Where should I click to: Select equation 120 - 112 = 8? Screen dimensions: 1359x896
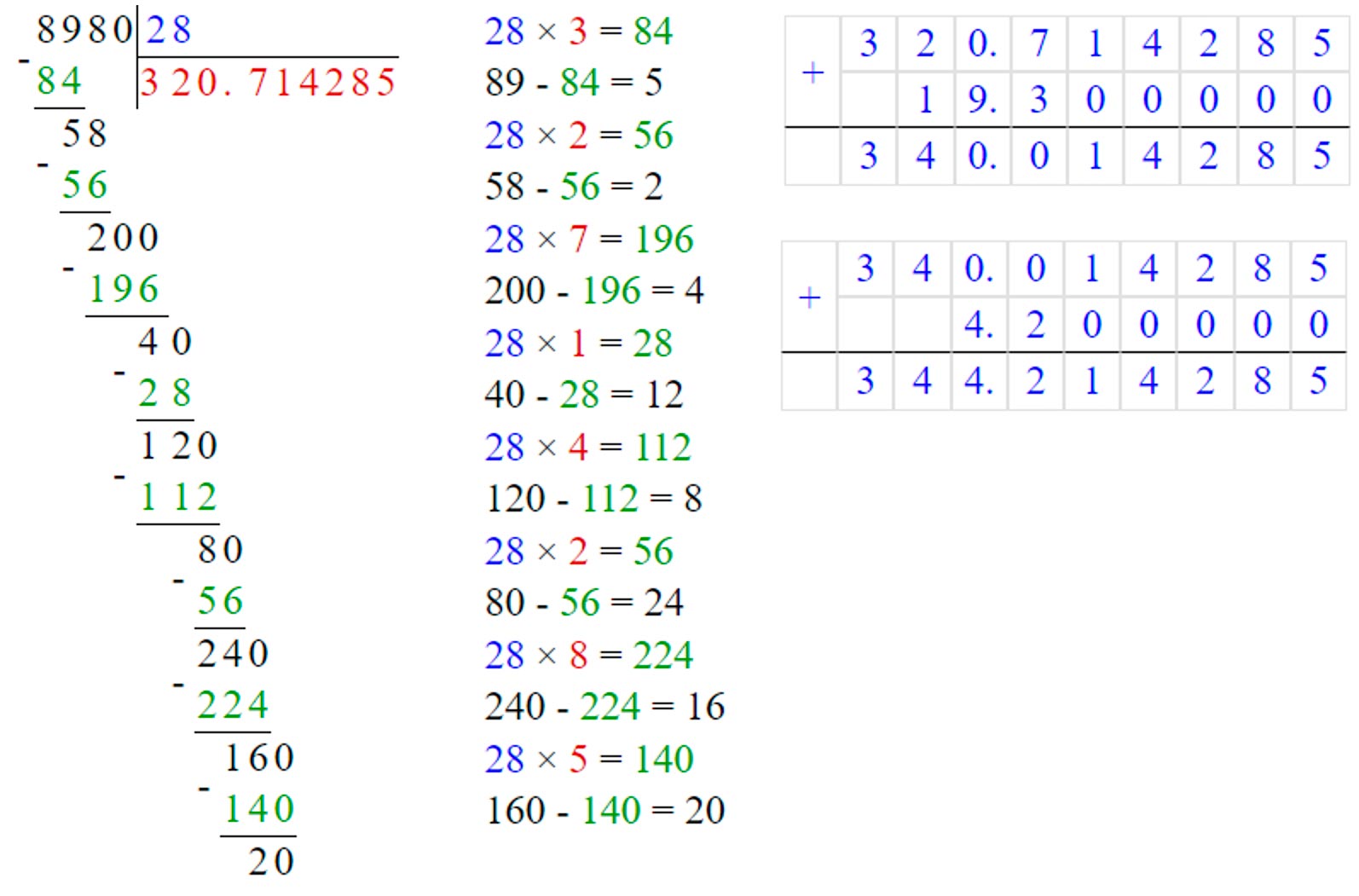tap(594, 499)
